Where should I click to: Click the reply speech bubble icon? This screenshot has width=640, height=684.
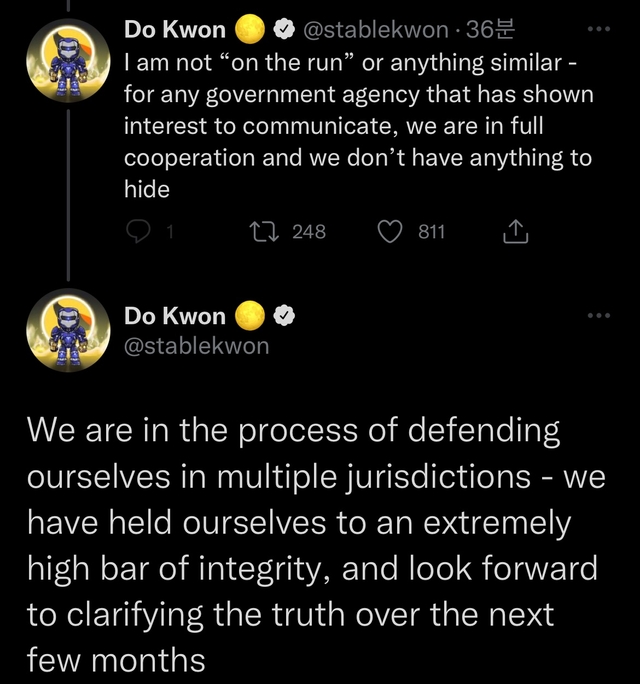tap(137, 232)
